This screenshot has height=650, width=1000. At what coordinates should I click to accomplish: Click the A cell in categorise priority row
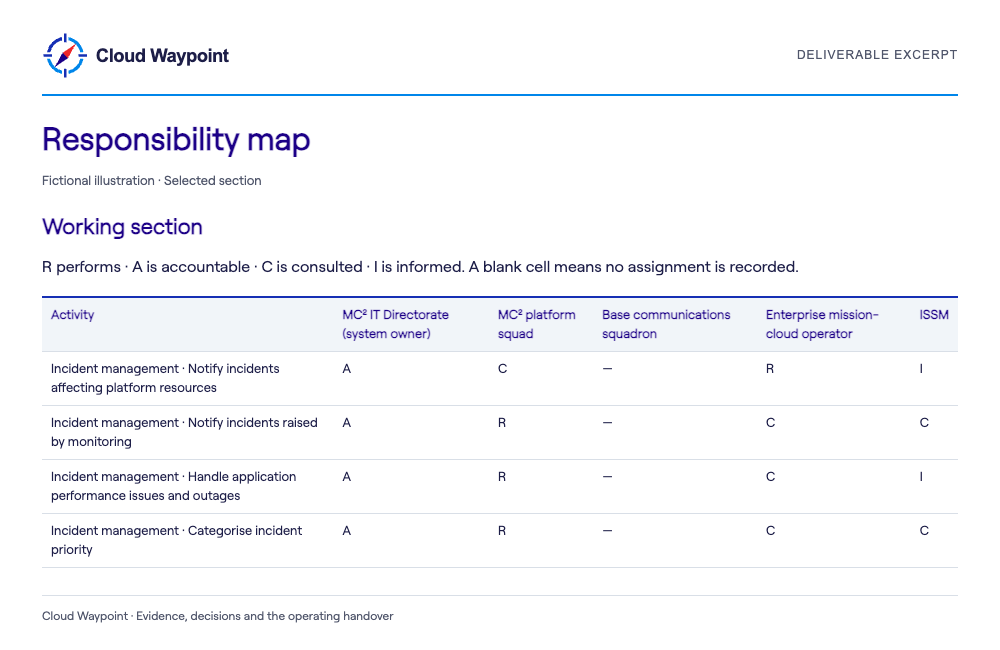click(x=346, y=531)
